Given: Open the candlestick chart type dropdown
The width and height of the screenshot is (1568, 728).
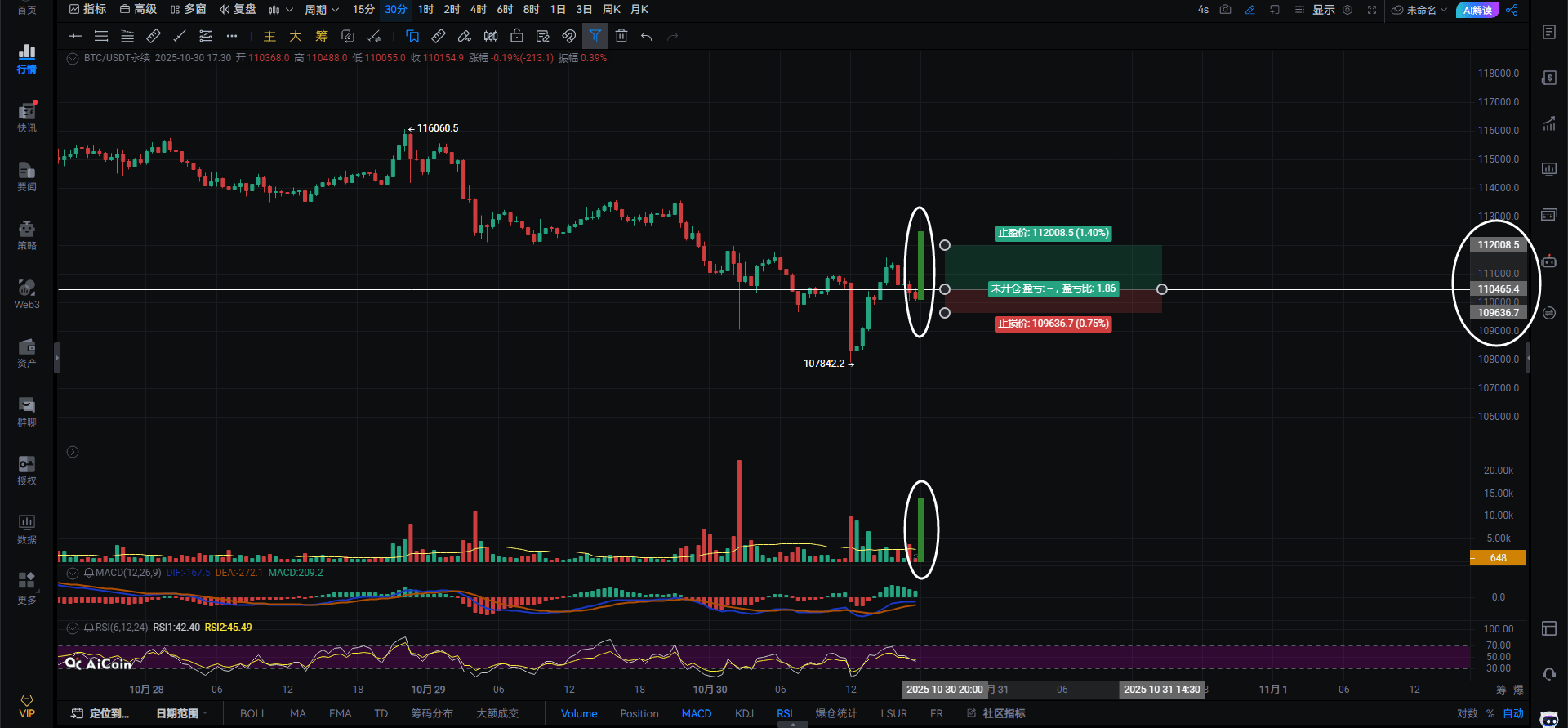Looking at the screenshot, I should [280, 10].
